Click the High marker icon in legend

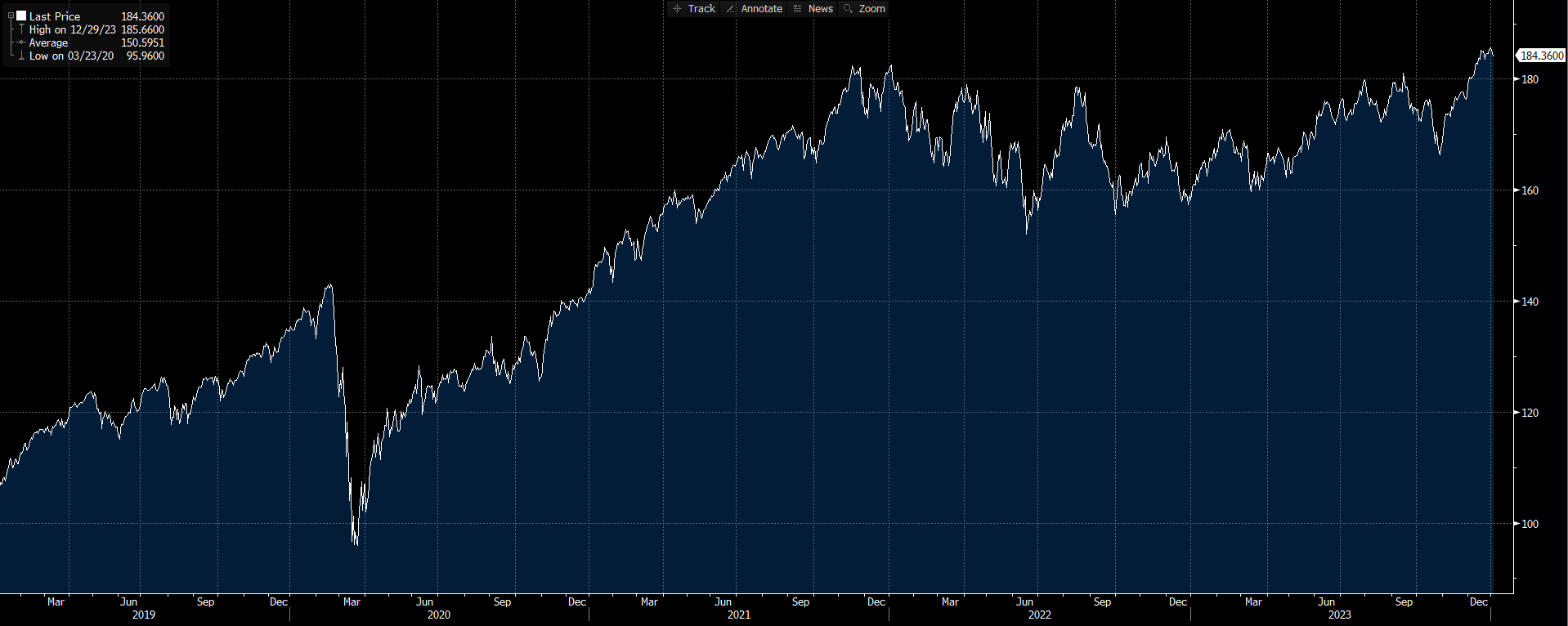[x=21, y=29]
